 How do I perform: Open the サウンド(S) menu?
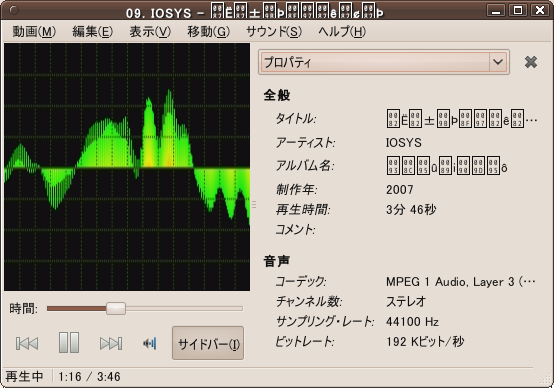click(274, 32)
